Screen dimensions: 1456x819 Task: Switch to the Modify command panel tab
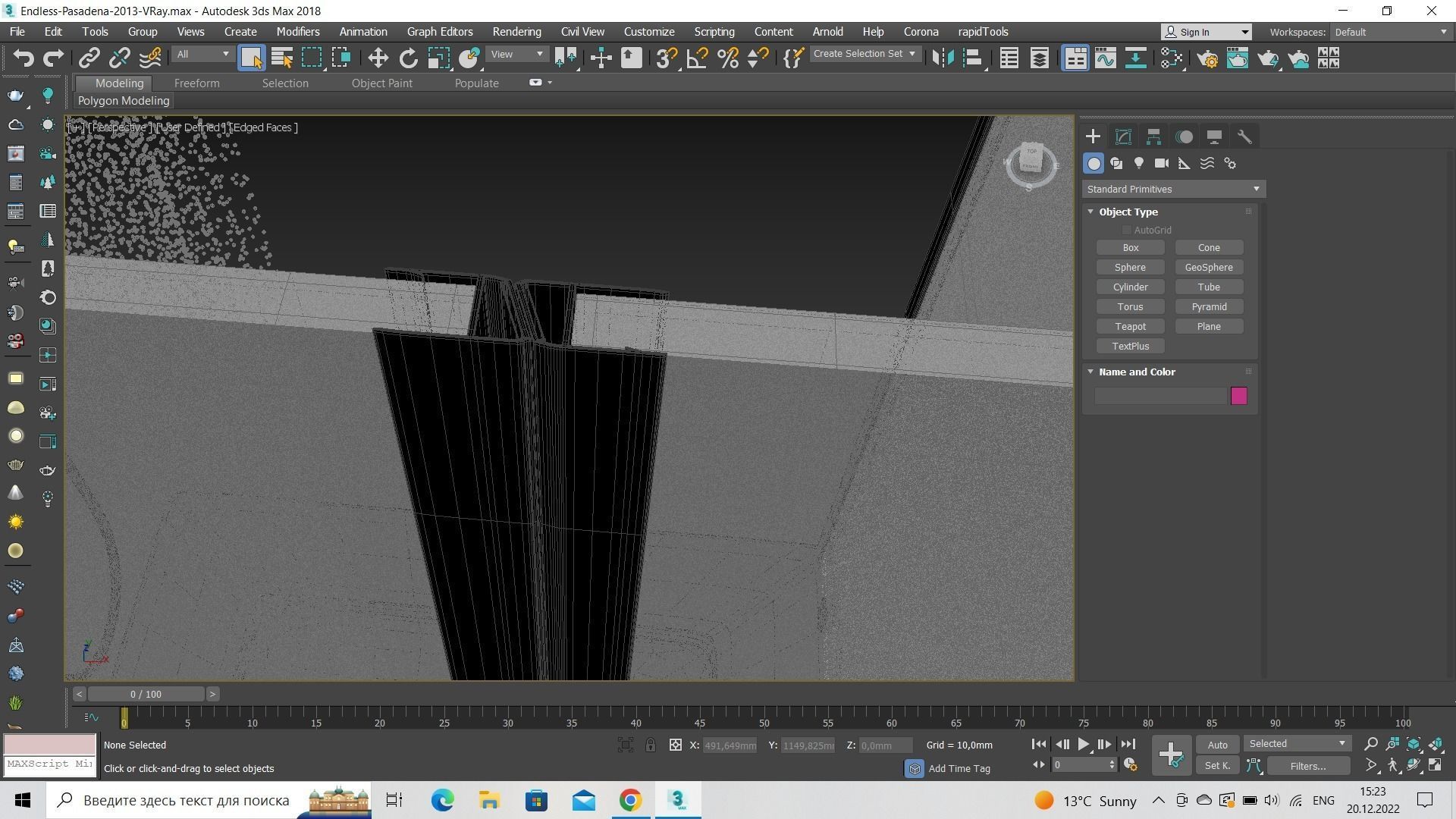pyautogui.click(x=1123, y=136)
